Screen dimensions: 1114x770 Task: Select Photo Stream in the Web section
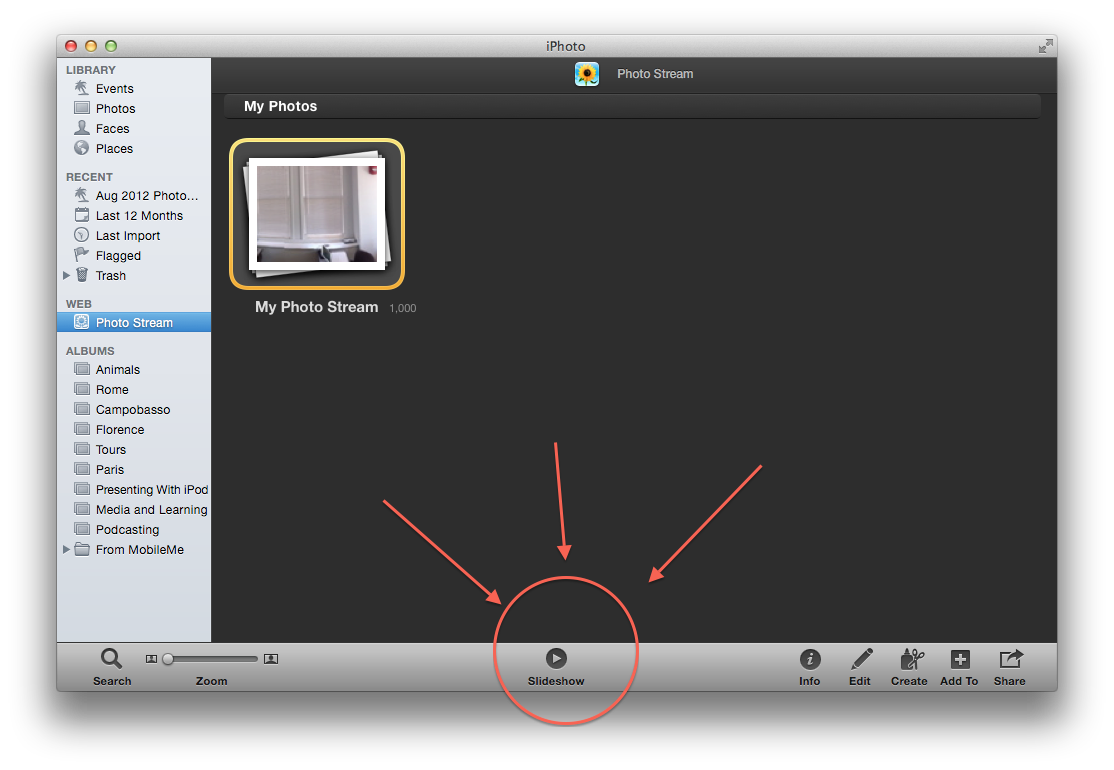[134, 322]
